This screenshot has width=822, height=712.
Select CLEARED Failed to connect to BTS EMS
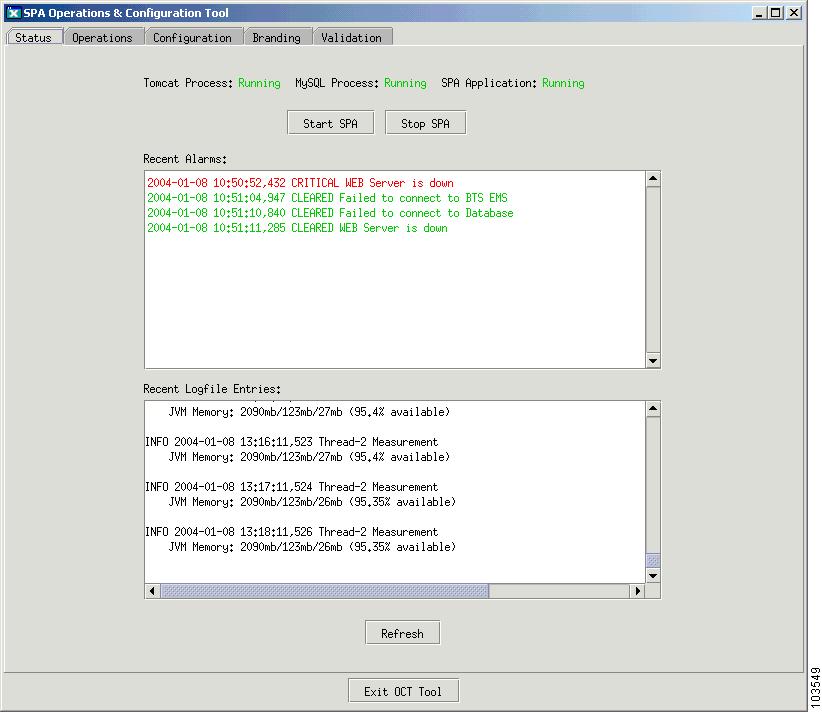[x=327, y=198]
